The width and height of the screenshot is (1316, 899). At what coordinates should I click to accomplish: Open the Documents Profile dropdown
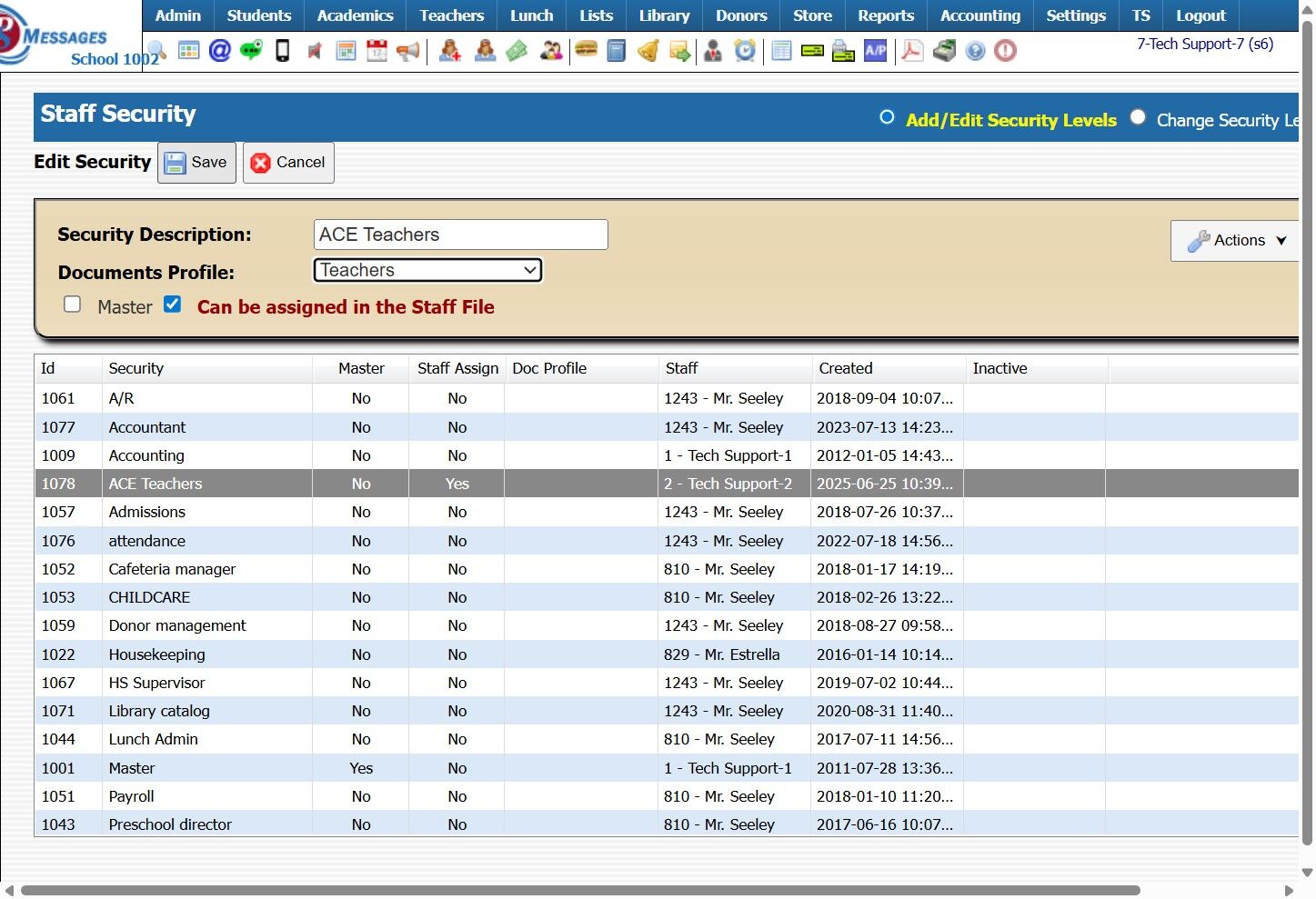pos(427,270)
